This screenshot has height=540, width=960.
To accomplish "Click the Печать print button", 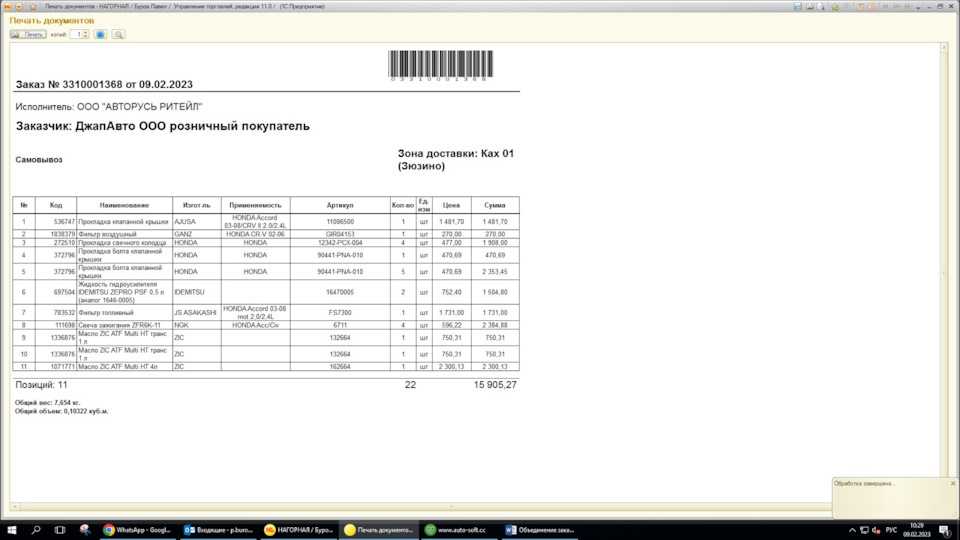I will (x=28, y=34).
